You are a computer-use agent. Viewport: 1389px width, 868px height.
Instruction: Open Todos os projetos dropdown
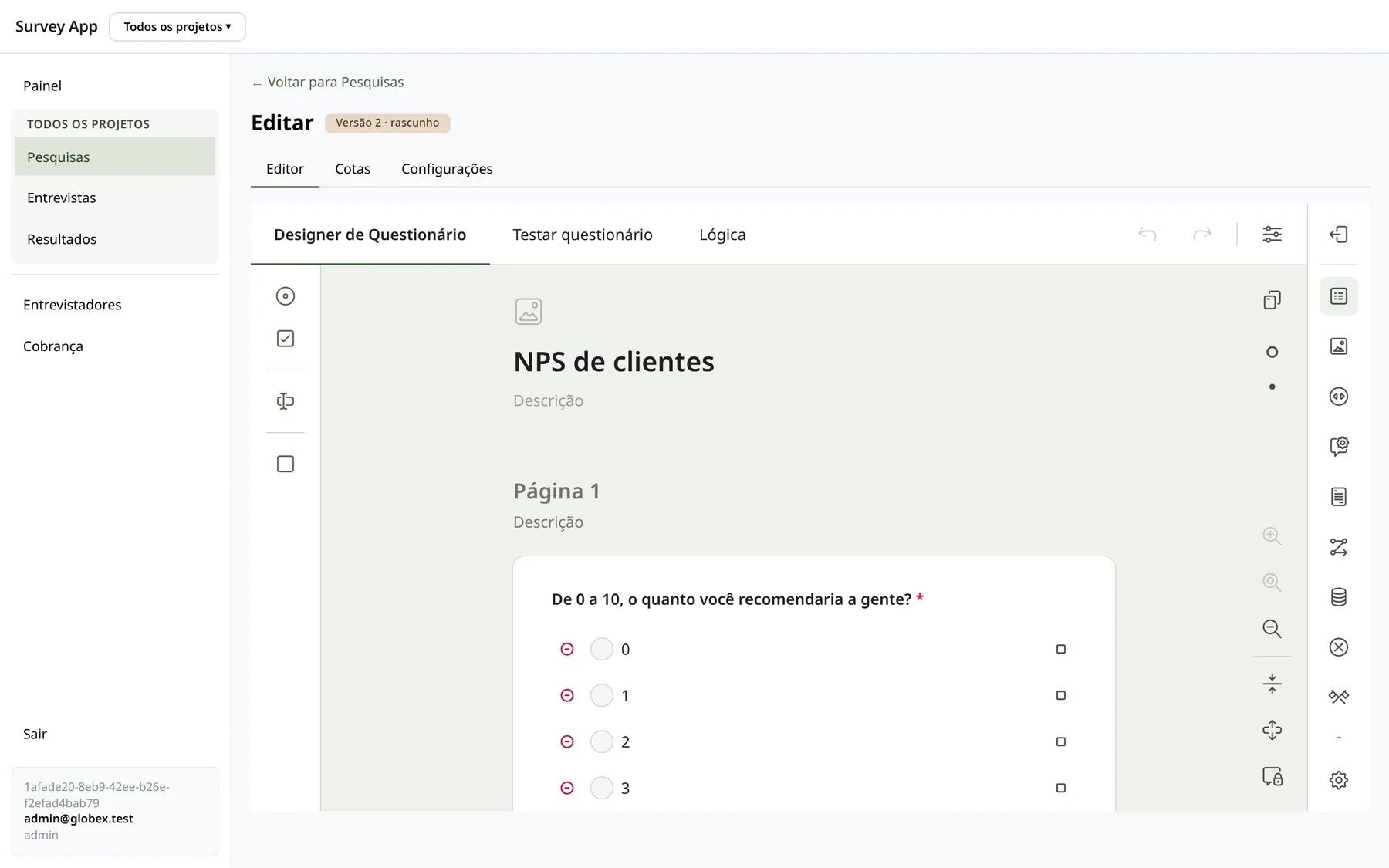(177, 27)
